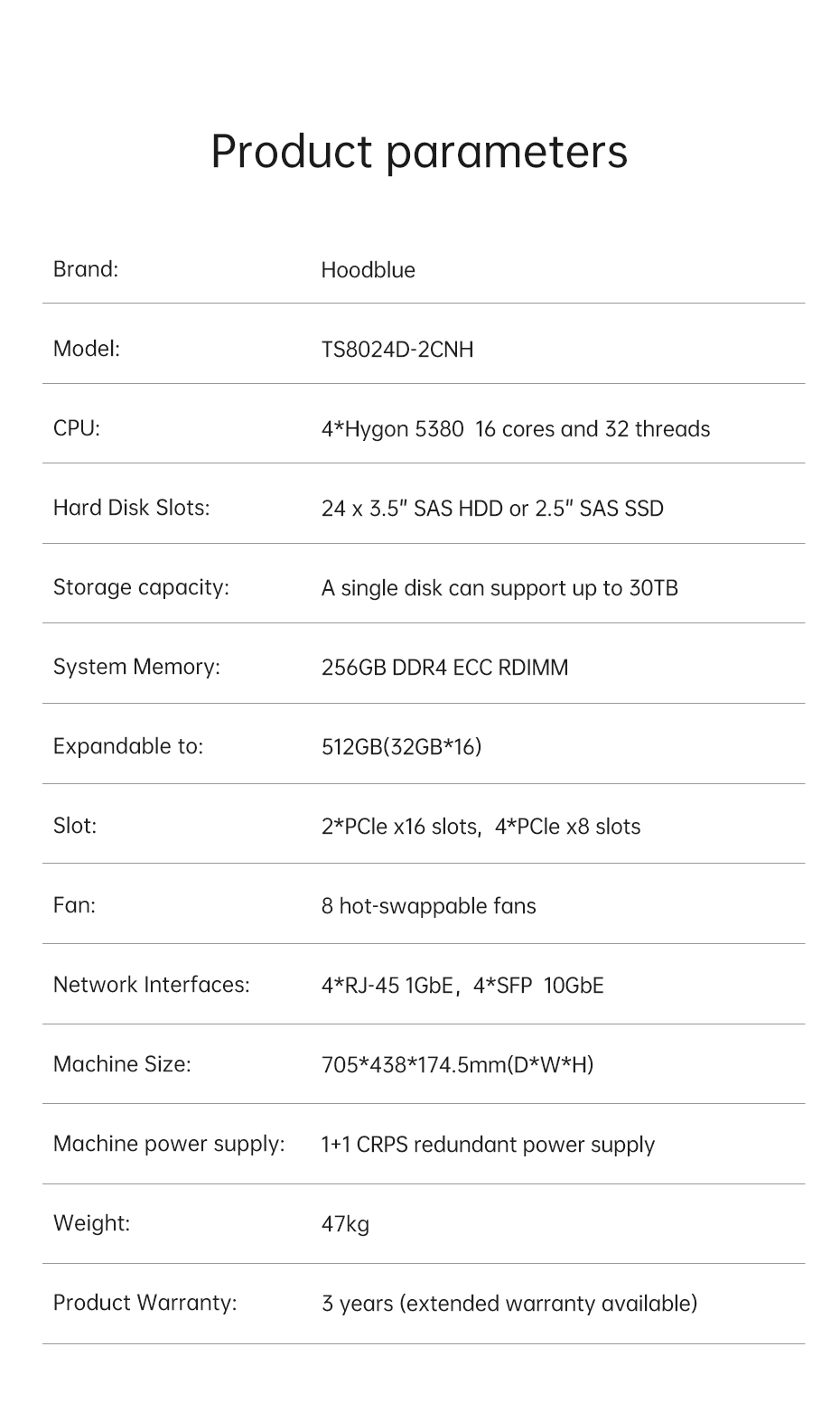Select the 30TB single disk text
The image size is (840, 1403).
click(x=499, y=588)
